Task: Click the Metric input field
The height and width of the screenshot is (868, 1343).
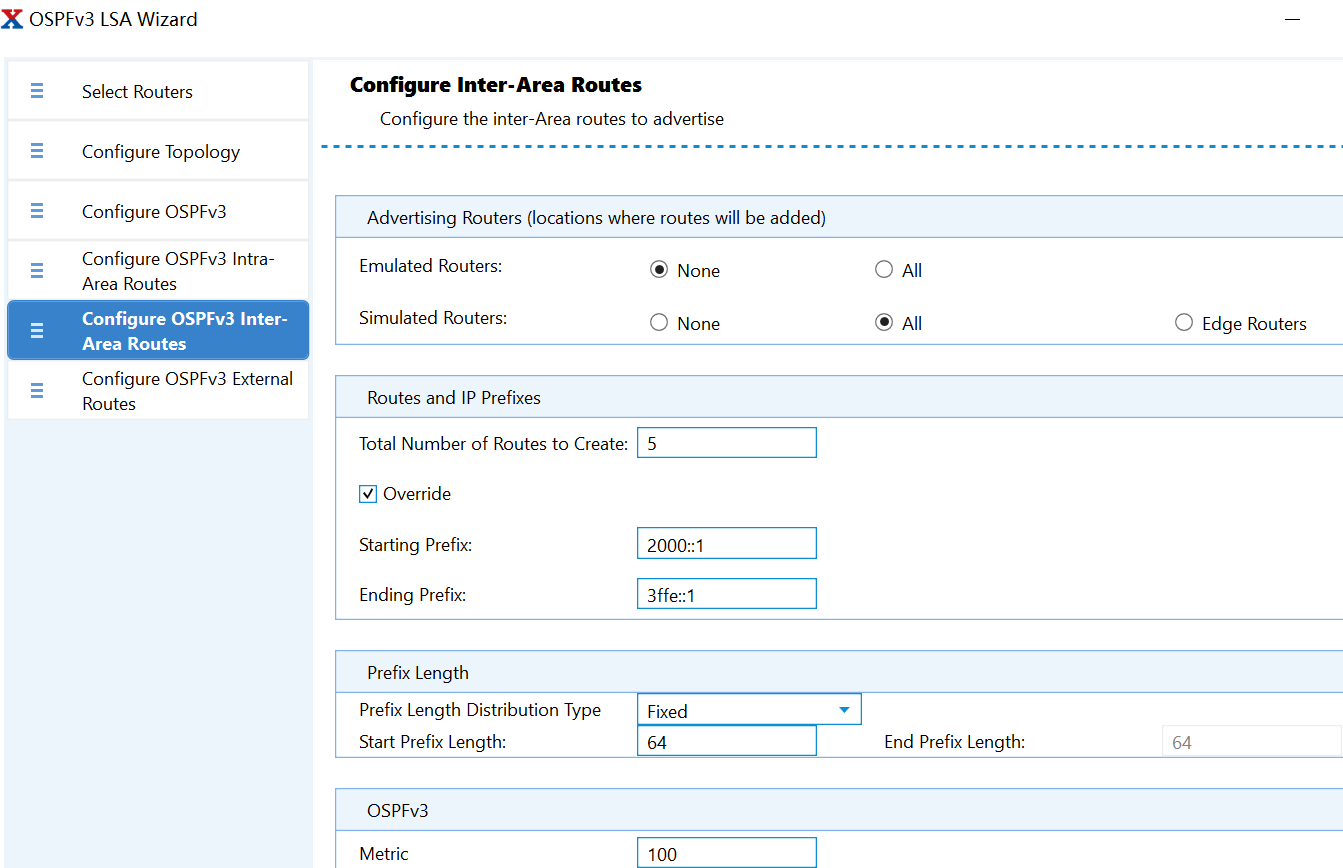Action: coord(727,853)
